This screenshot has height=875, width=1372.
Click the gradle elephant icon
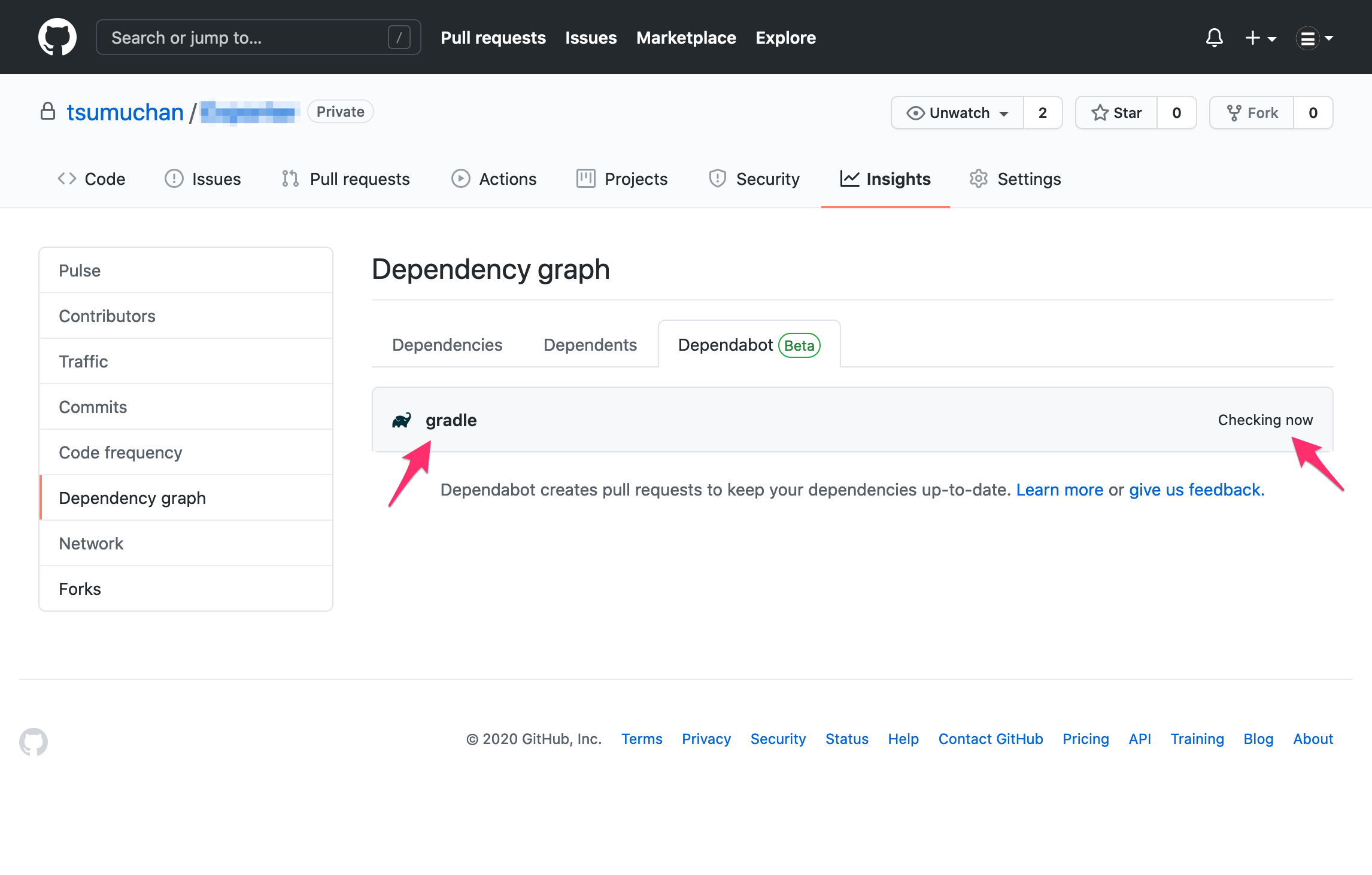pos(402,420)
